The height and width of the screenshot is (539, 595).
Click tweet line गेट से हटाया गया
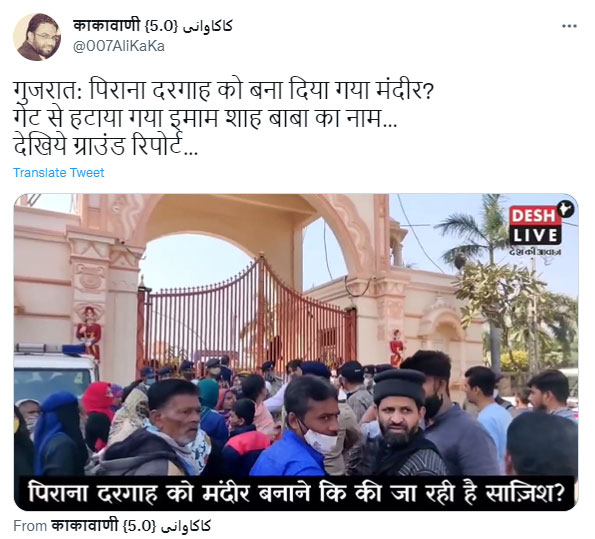[x=205, y=118]
